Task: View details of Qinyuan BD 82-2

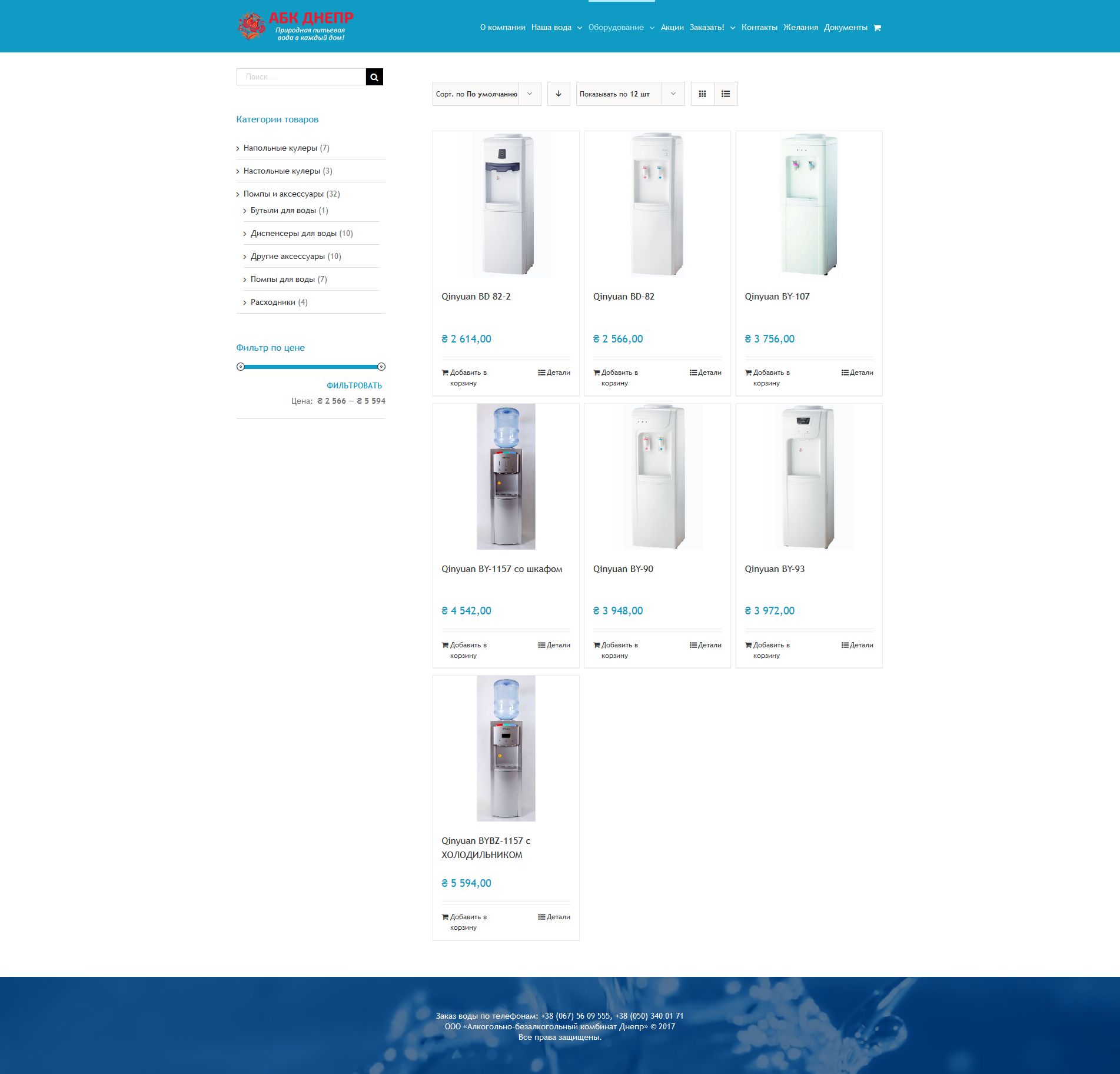Action: click(554, 373)
